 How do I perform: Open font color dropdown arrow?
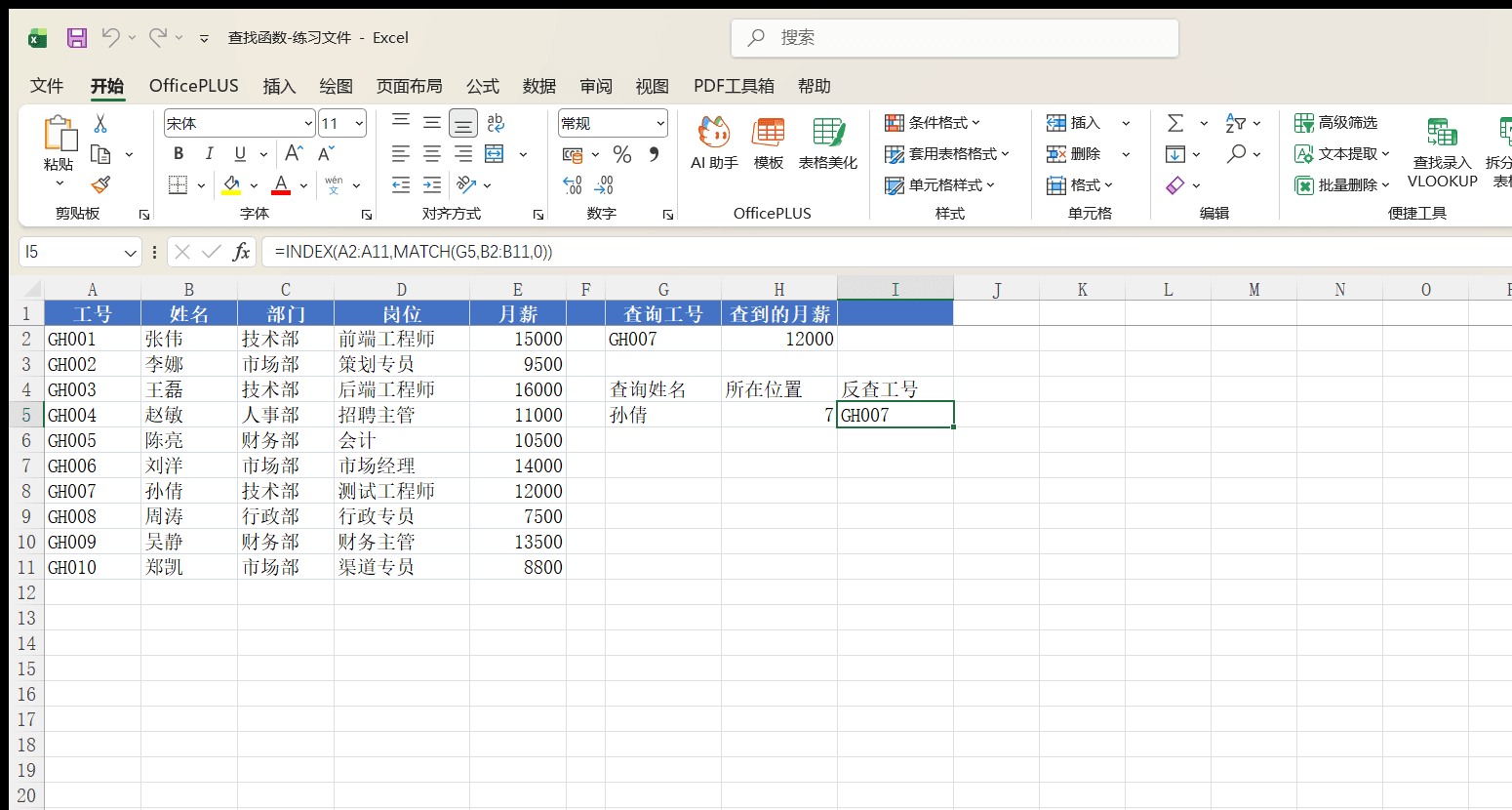(303, 185)
